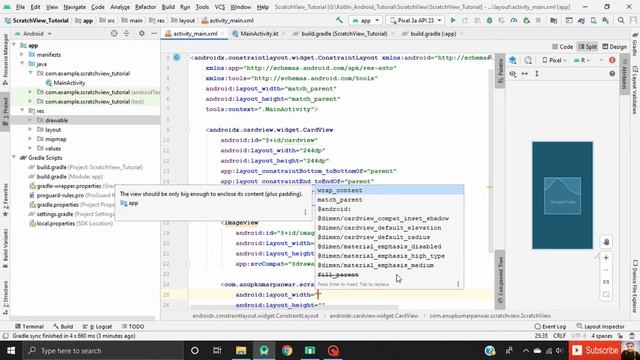Open the Layout Inspector

click(600, 326)
